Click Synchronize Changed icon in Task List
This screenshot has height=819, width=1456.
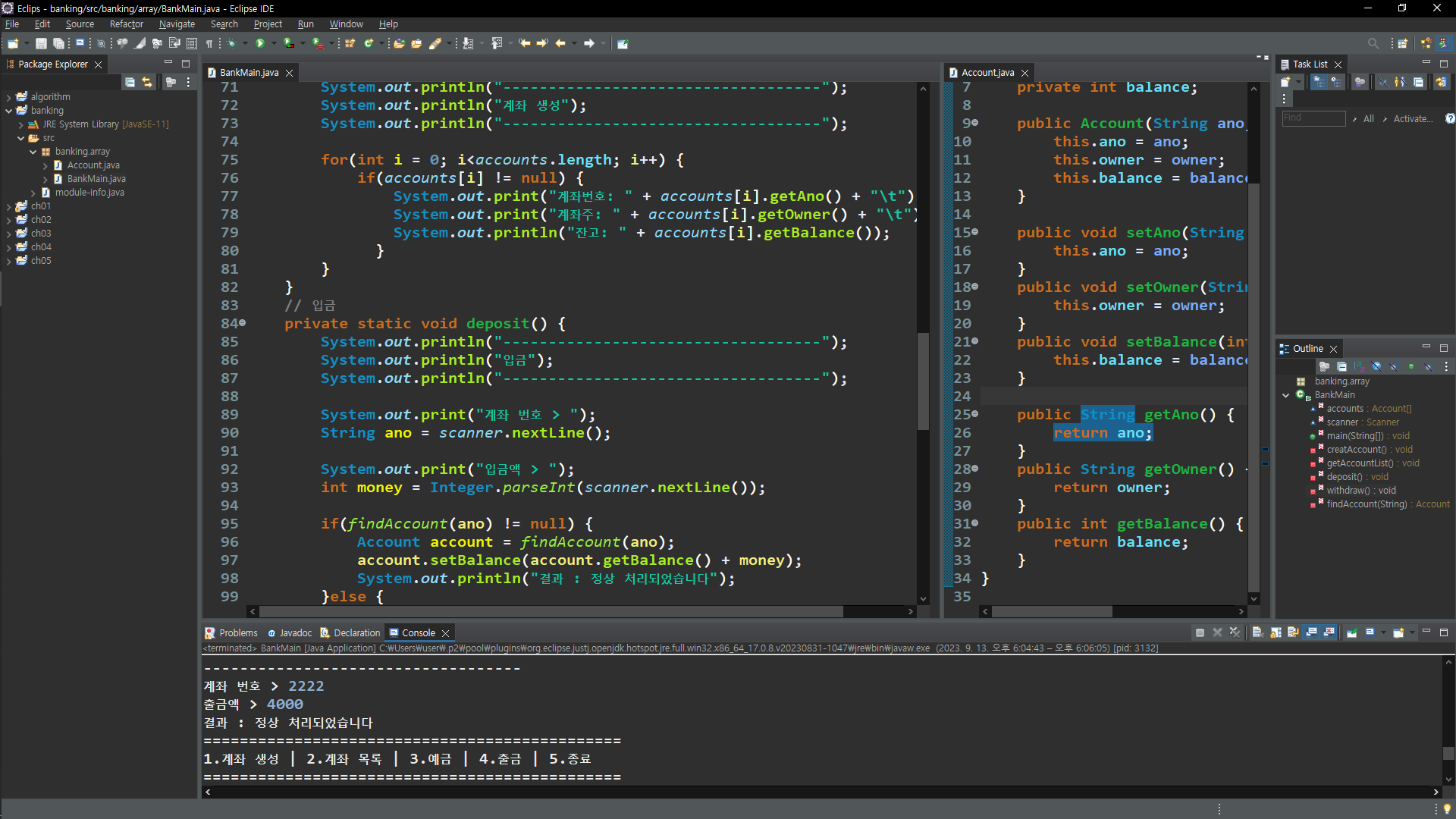[1441, 82]
